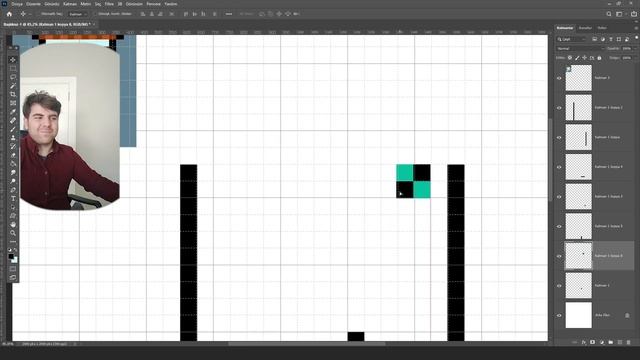The image size is (640, 360).
Task: Select the Pen tool
Action: tap(13, 189)
